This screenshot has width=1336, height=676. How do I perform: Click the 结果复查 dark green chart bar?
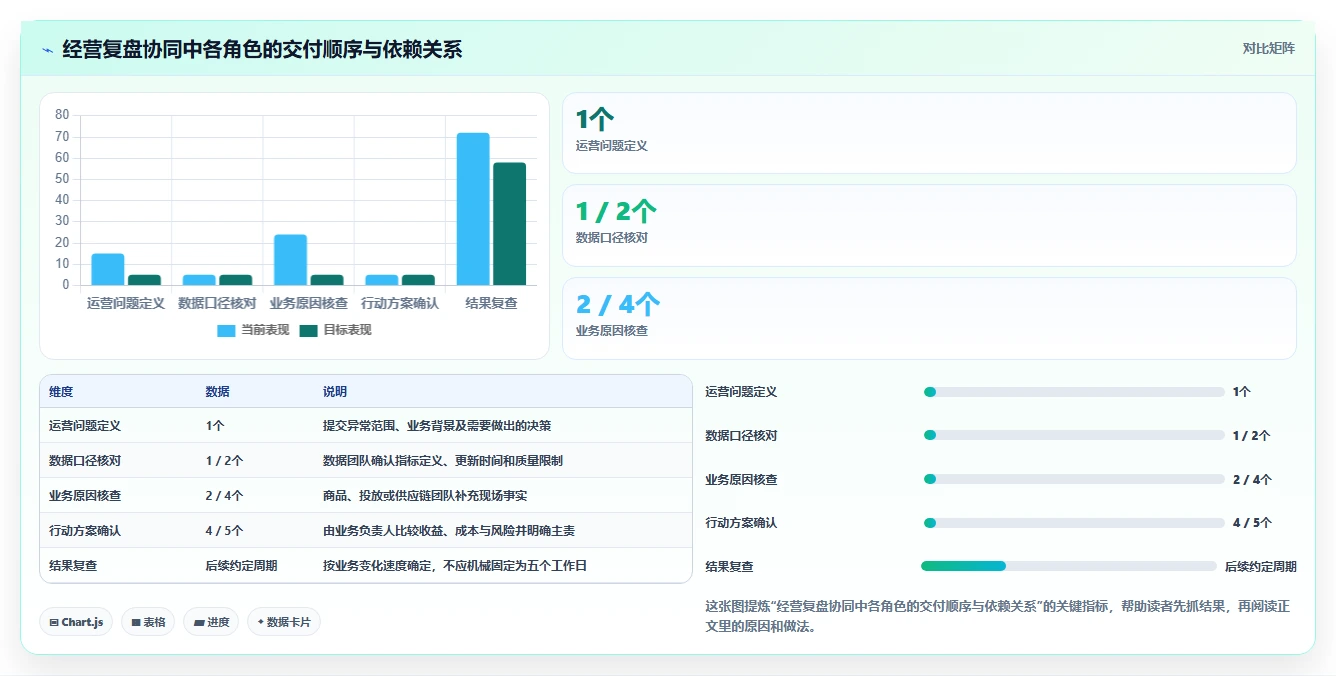click(509, 224)
